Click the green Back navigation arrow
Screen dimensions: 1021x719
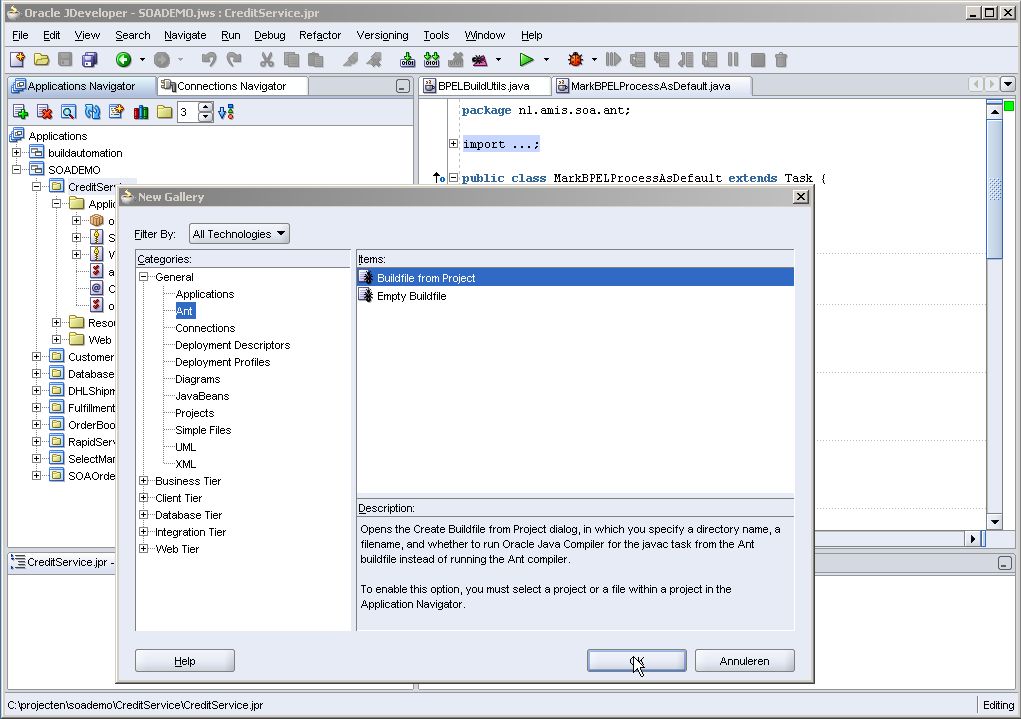point(123,60)
